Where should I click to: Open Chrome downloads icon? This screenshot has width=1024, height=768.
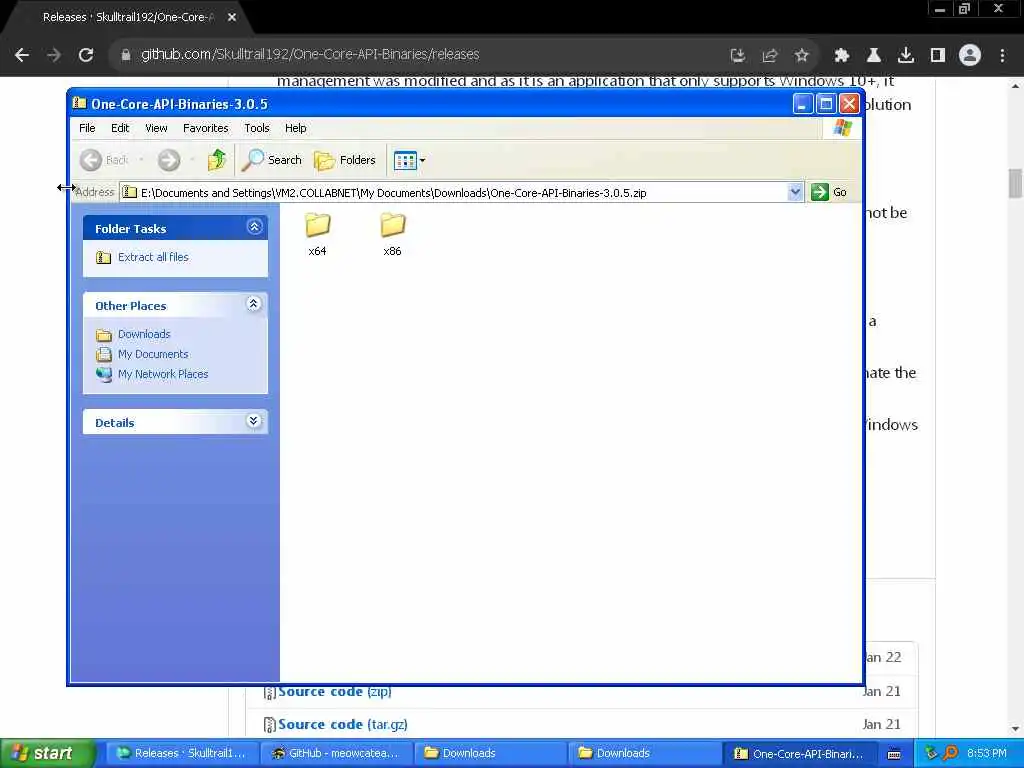[x=905, y=56]
